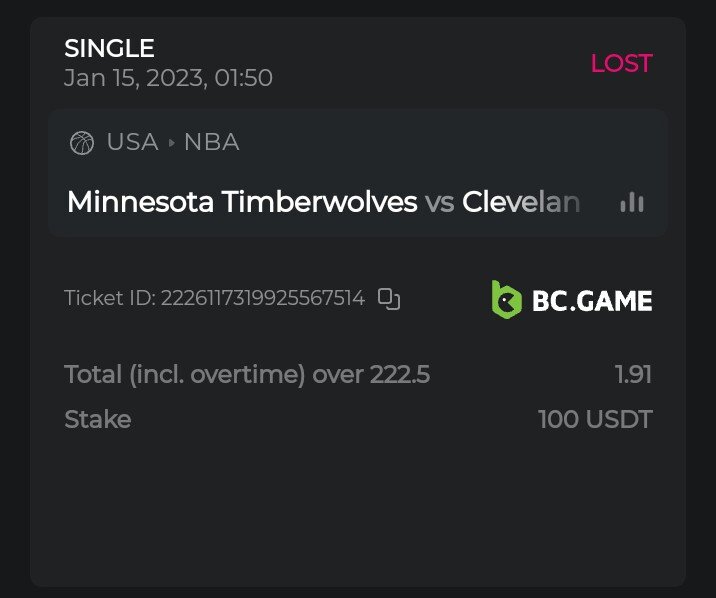Click the green BC.GAME logo icon
The image size is (716, 598).
(x=507, y=299)
